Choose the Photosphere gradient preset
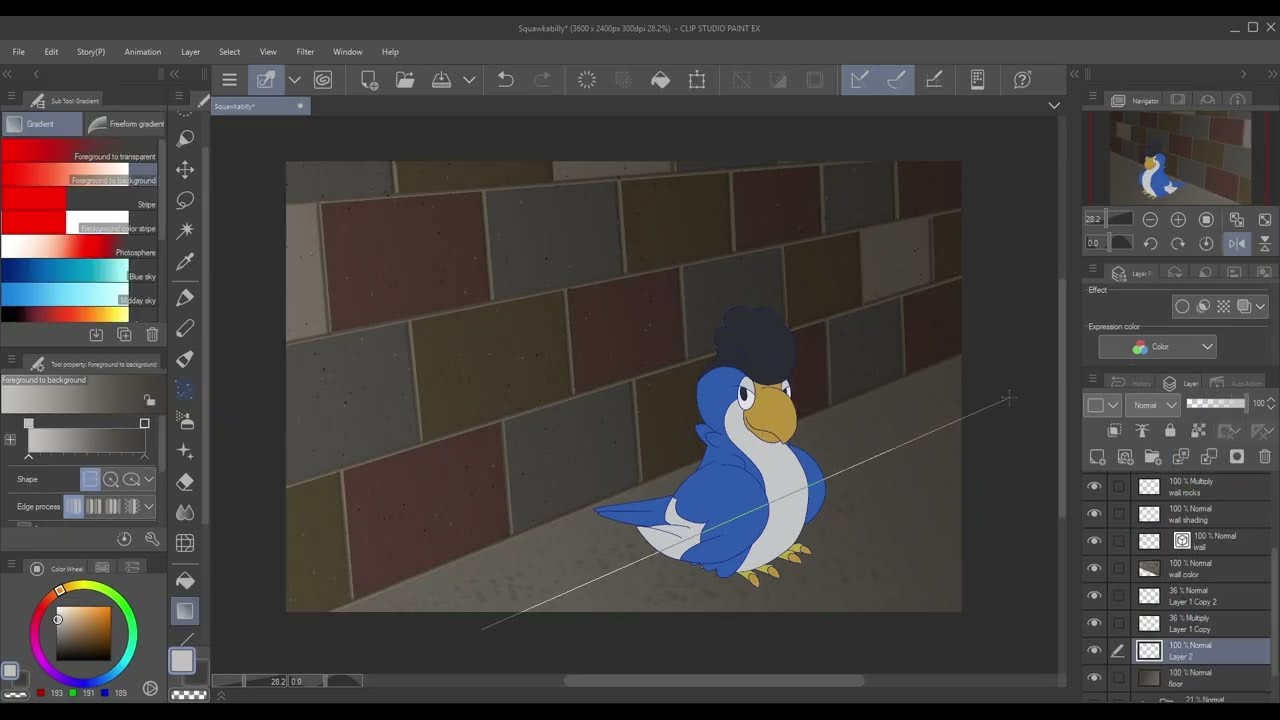This screenshot has height=720, width=1280. (80, 248)
